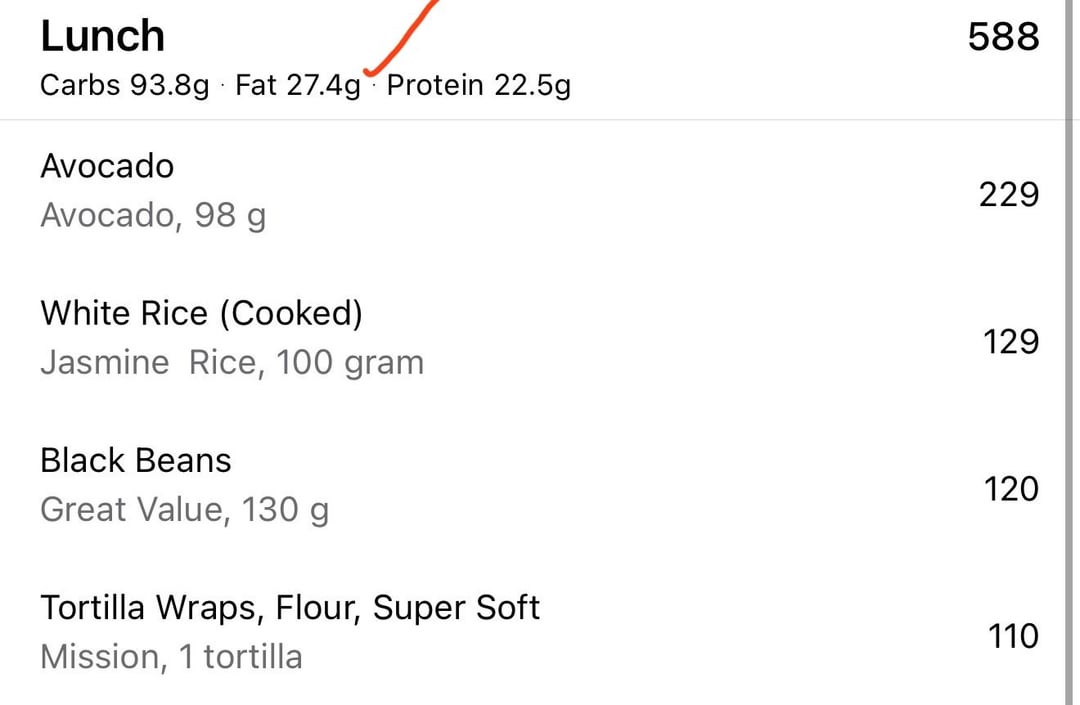Tap the 229 calorie value for Avocado
1080x705 pixels.
pos(1008,194)
